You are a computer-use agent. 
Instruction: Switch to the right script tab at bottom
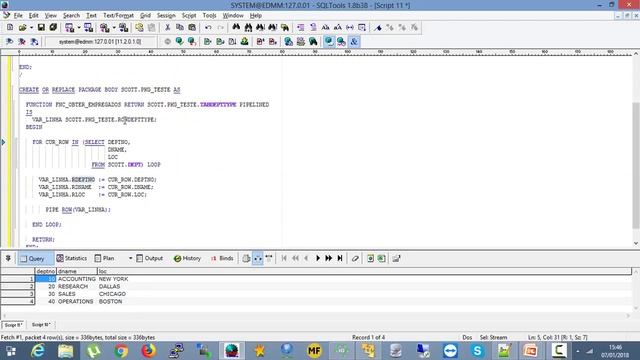(x=41, y=325)
